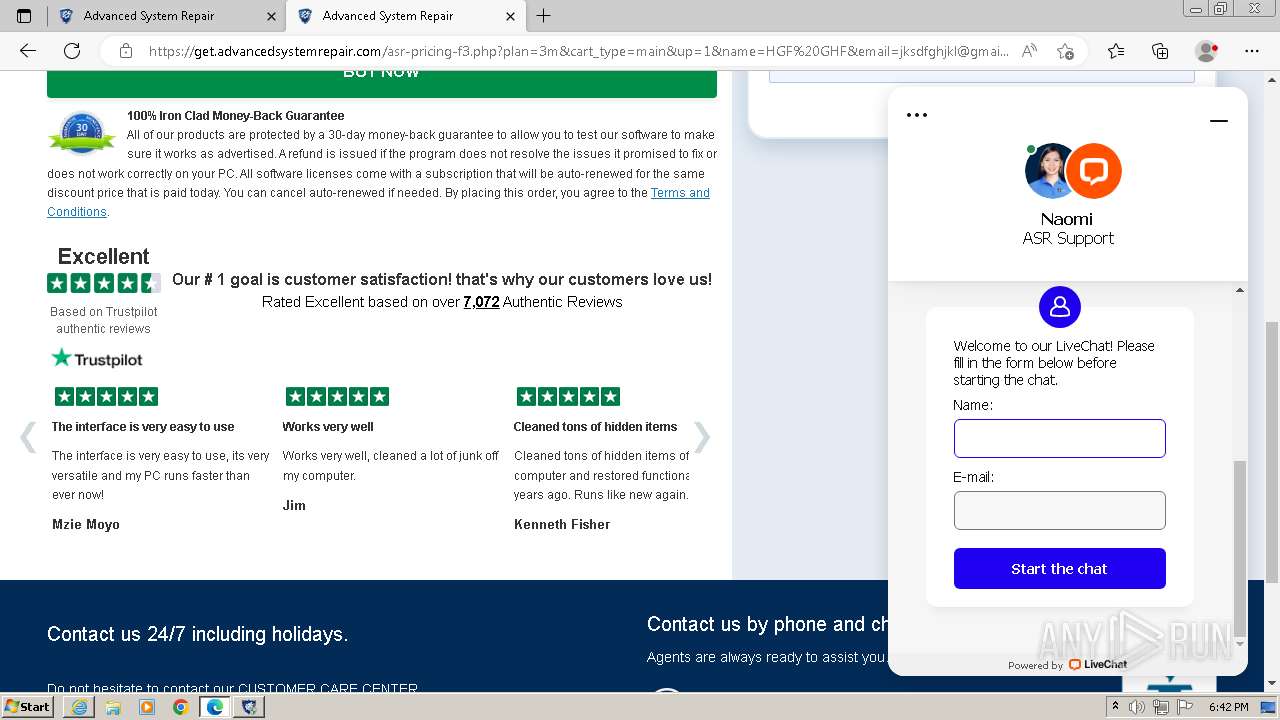Close the active Advanced System Repair tab

click(511, 16)
